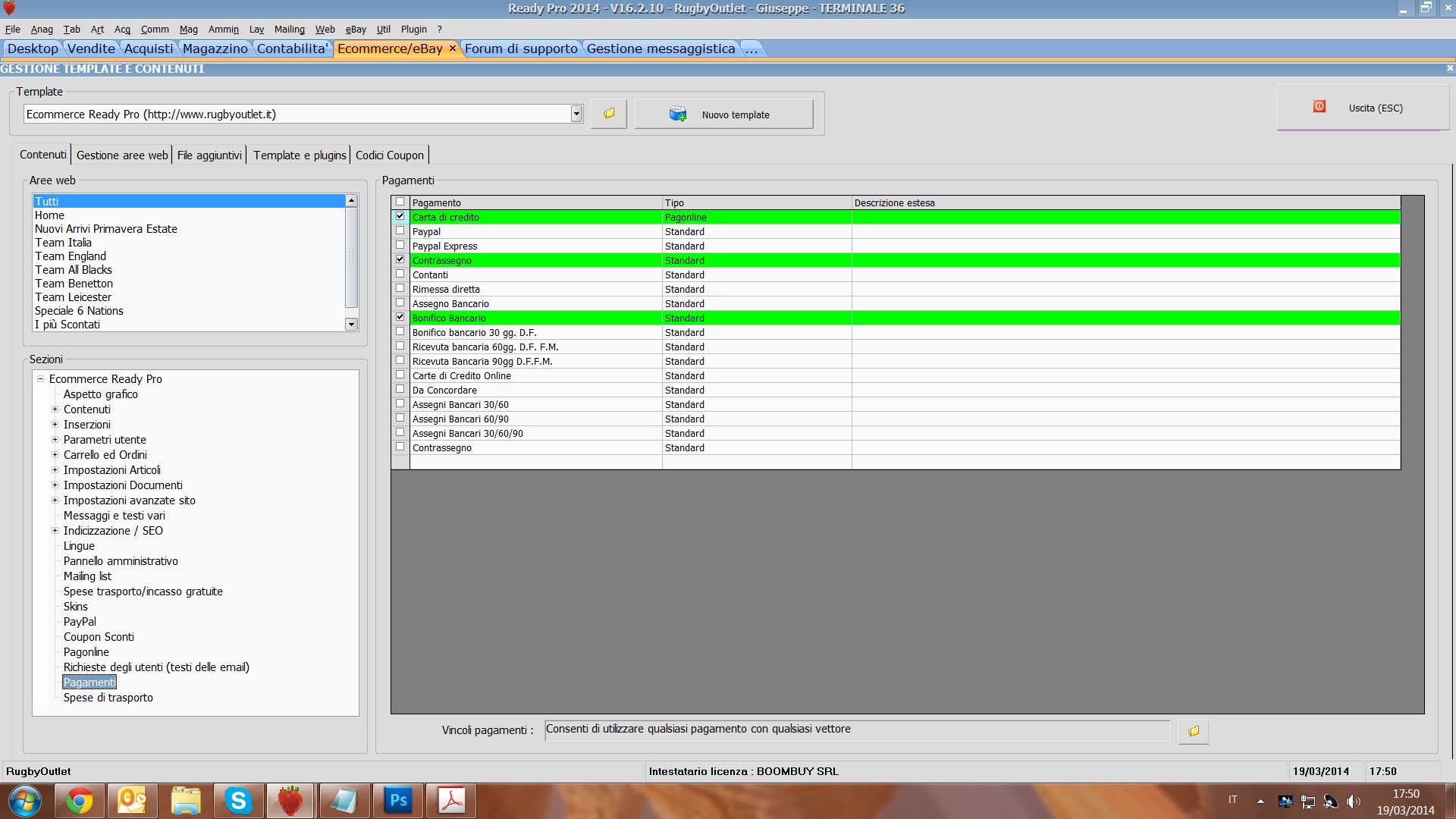Expand the Impostazioni Documenti node
Image resolution: width=1456 pixels, height=819 pixels.
55,485
